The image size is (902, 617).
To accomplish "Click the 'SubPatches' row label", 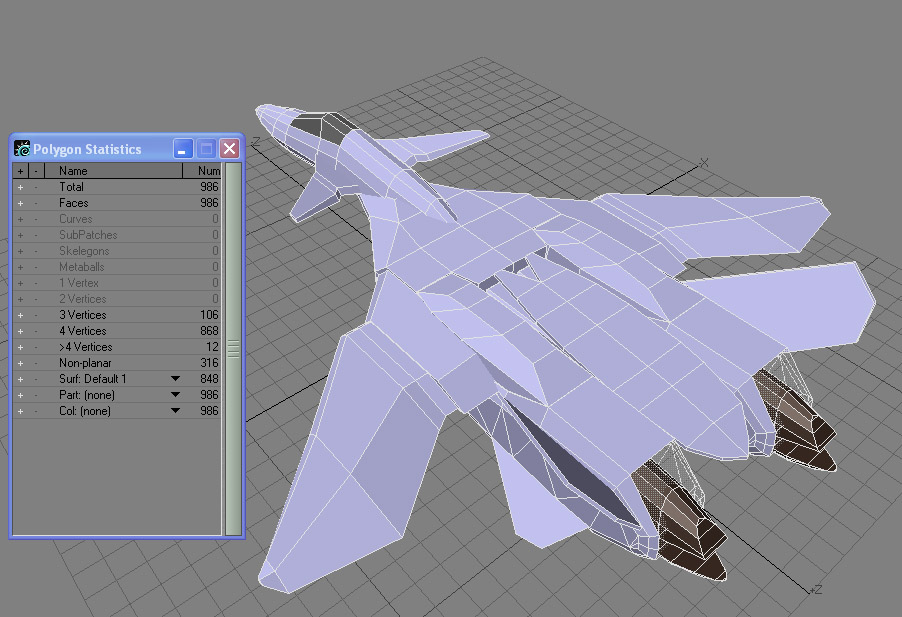I will (88, 235).
